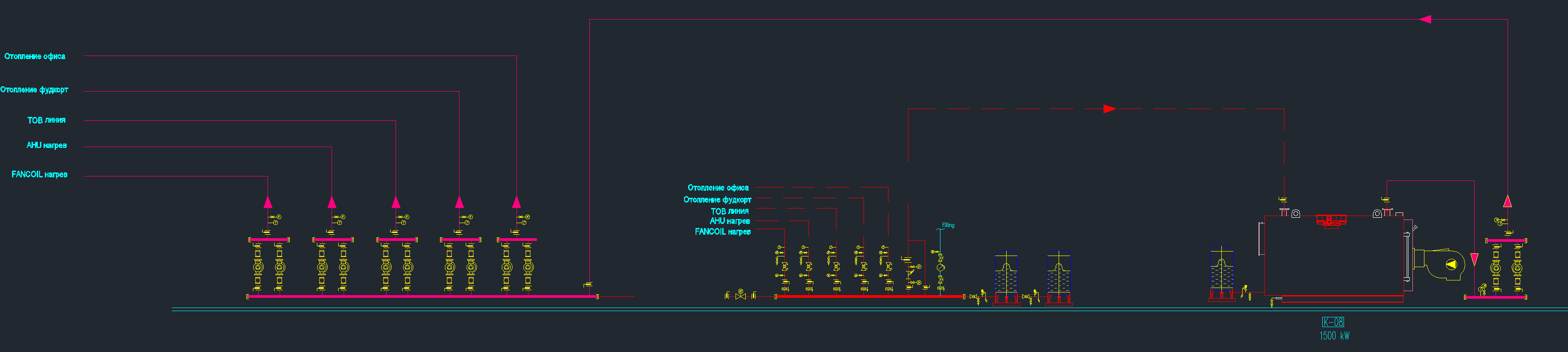Click the upward magenta arrow right of boiler
The height and width of the screenshot is (352, 1568).
1507,201
